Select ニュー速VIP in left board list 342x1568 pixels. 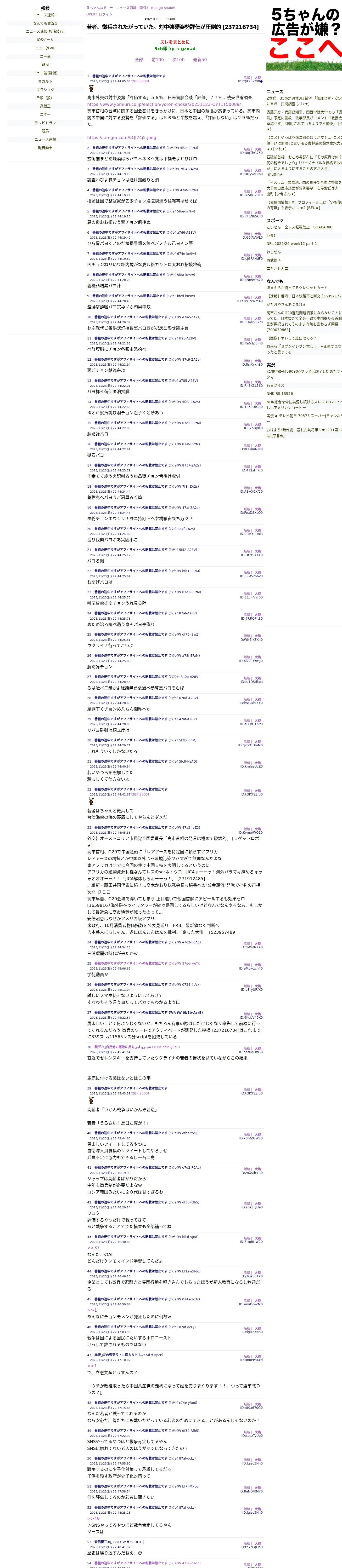point(45,48)
